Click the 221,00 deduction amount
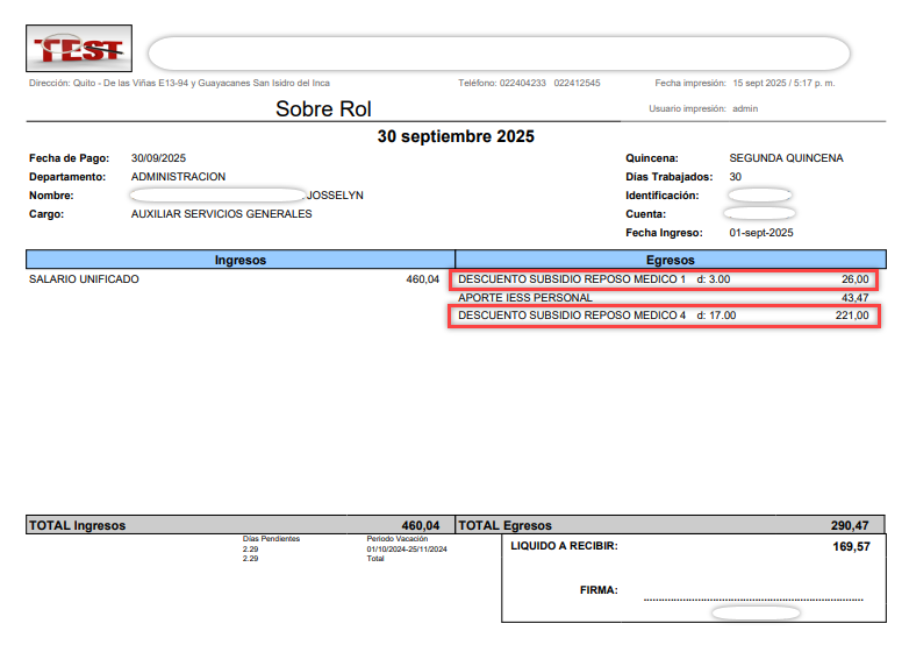 [x=852, y=315]
